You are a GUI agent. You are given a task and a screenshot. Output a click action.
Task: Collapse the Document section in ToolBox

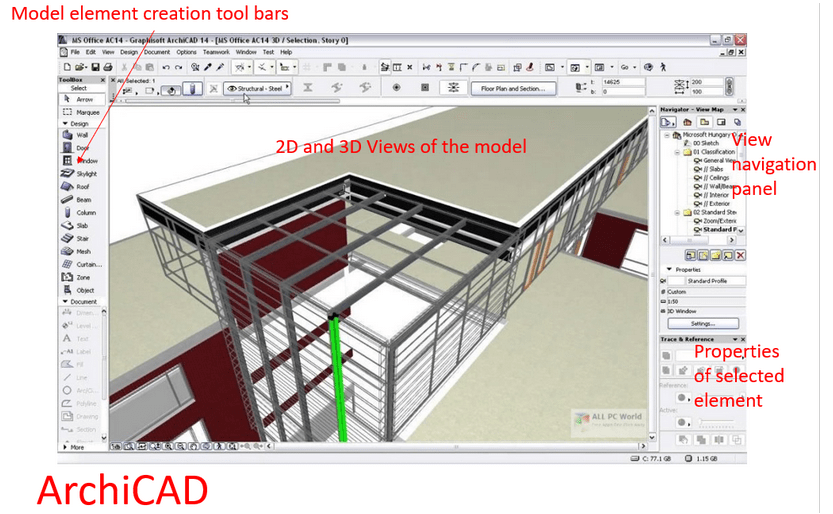65,301
